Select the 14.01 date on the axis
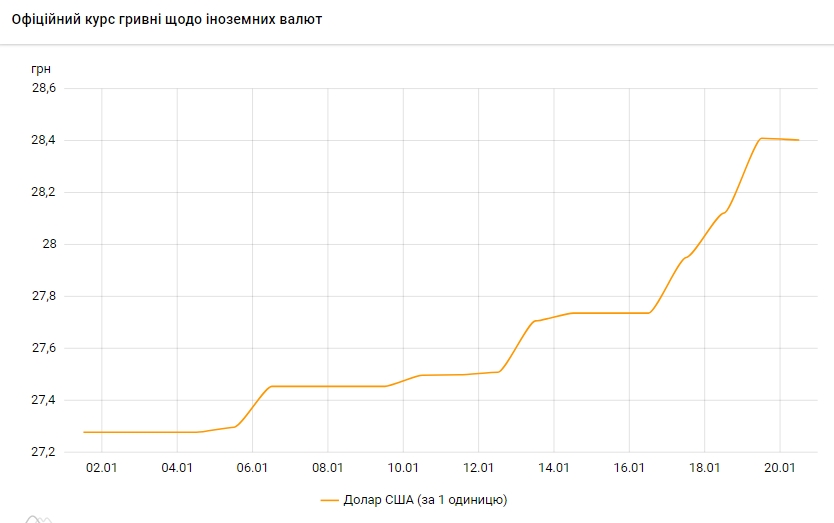834x523 pixels. pos(554,467)
